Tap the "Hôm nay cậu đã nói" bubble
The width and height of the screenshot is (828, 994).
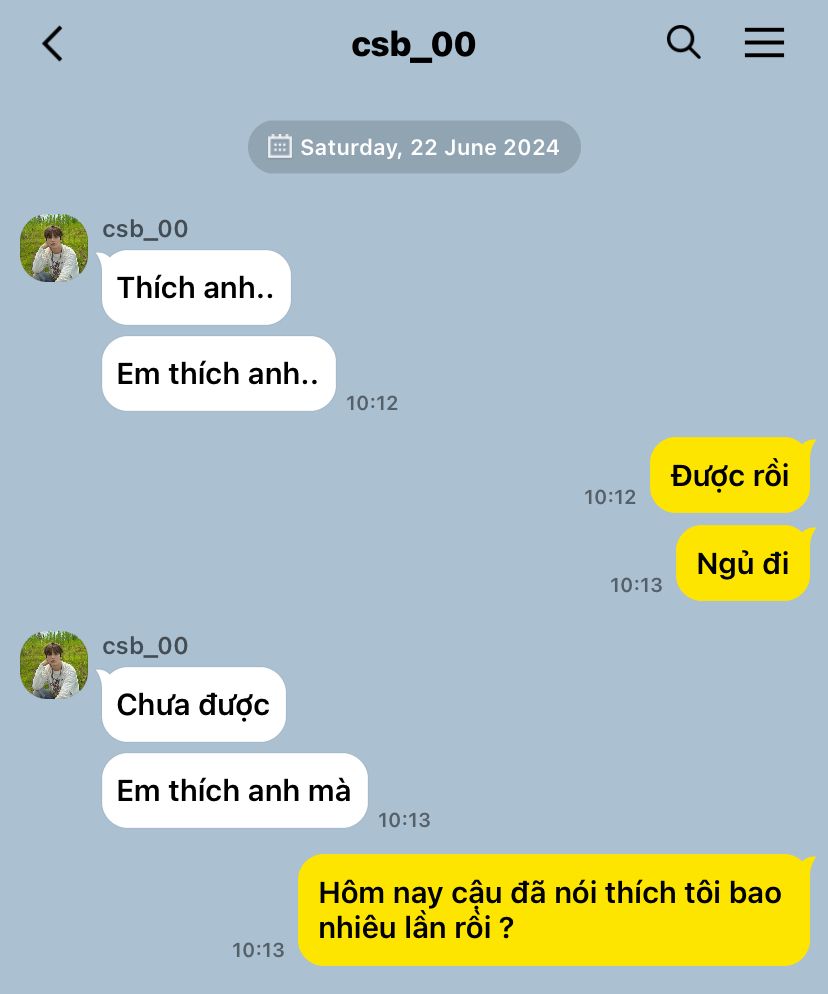pos(555,910)
